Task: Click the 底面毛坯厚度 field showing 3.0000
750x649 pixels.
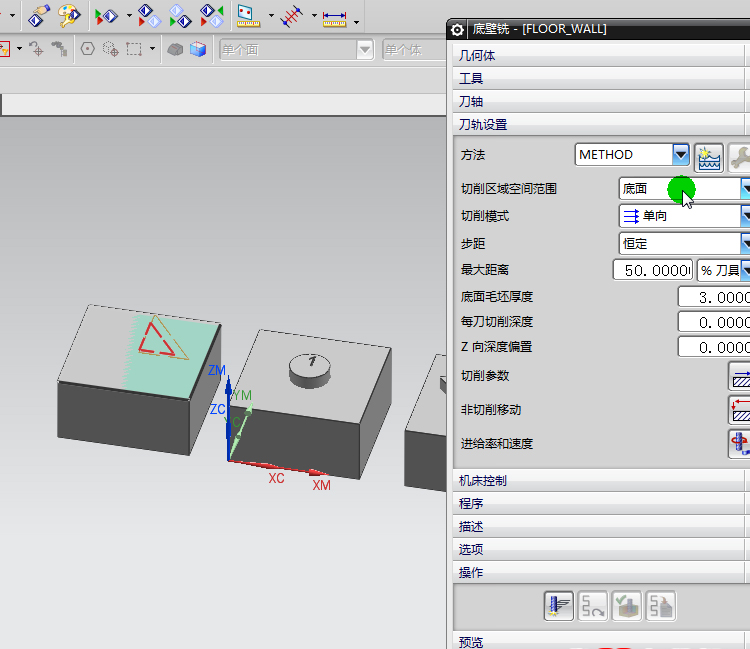Action: tap(713, 297)
